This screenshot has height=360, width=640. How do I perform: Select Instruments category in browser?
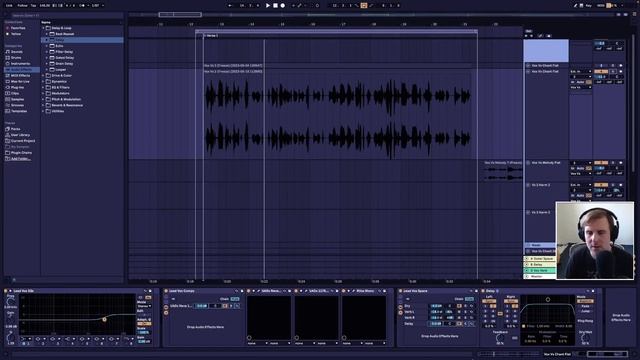[20, 64]
